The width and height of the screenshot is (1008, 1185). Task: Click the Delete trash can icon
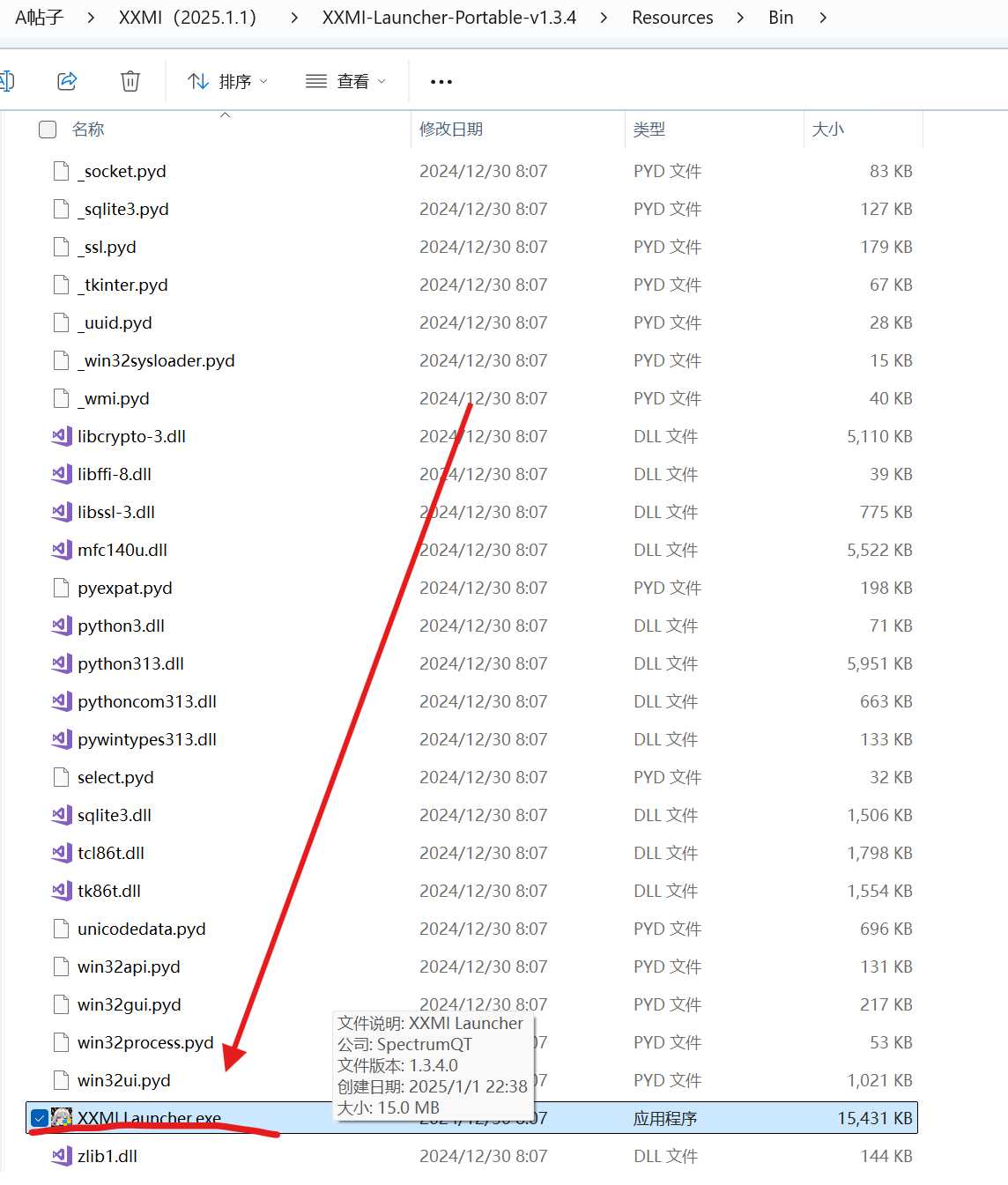130,81
